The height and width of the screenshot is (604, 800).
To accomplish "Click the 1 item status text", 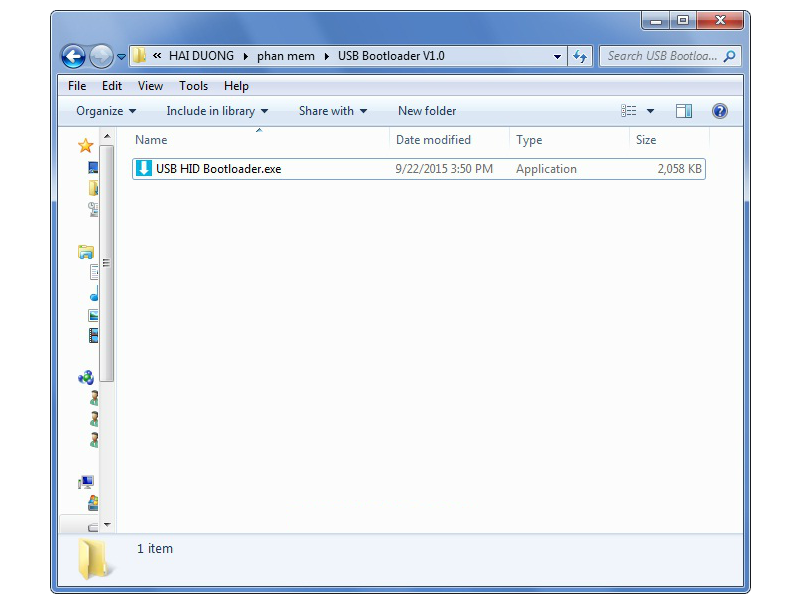I will coord(155,548).
